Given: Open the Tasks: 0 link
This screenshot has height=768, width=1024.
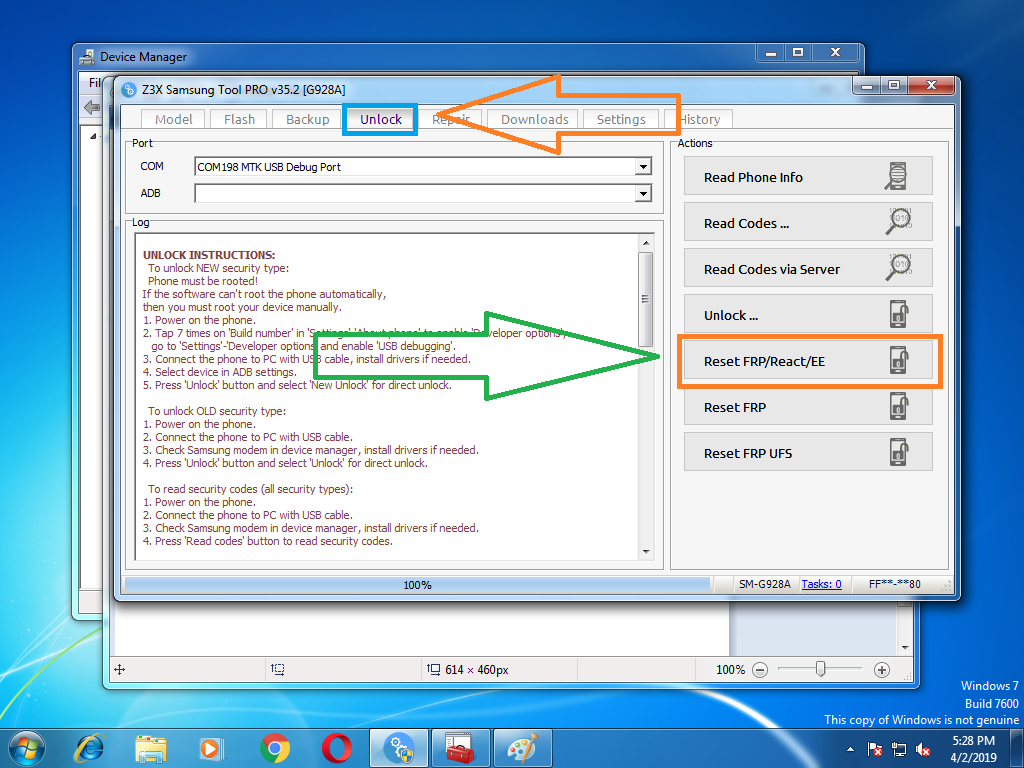Looking at the screenshot, I should click(821, 584).
